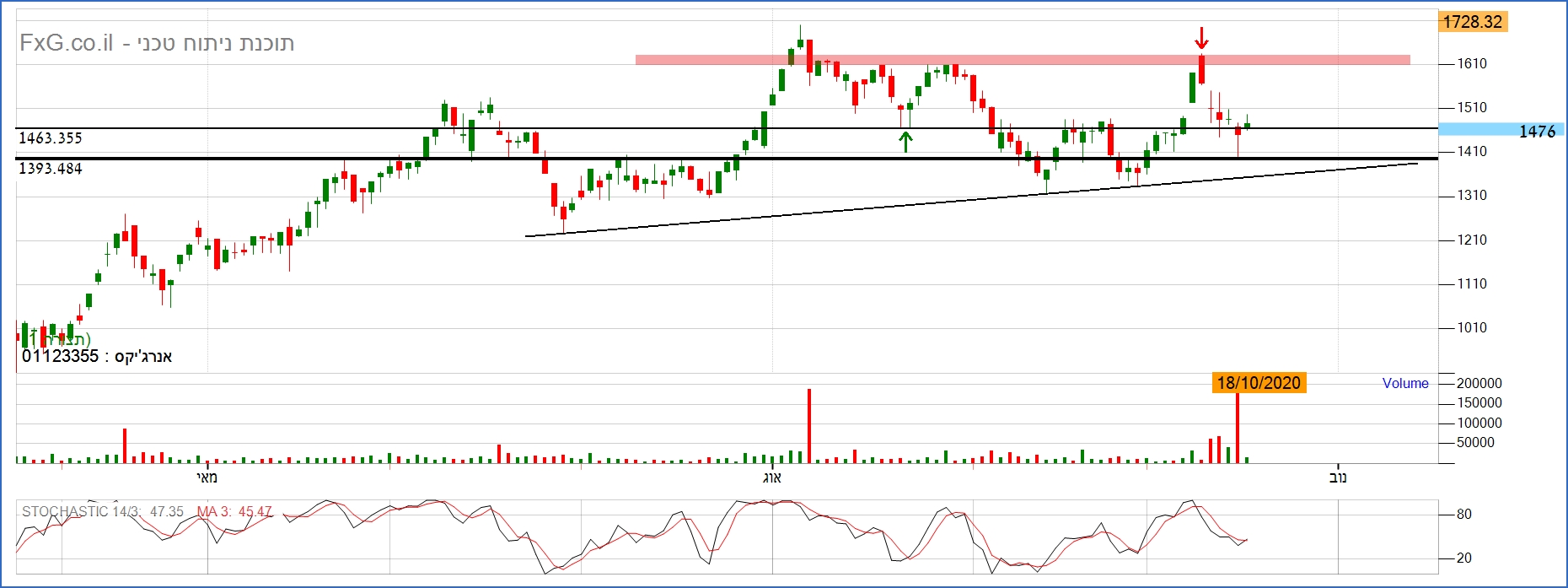The width and height of the screenshot is (1568, 588).
Task: Click the 1410 price axis label
Action: [1473, 151]
